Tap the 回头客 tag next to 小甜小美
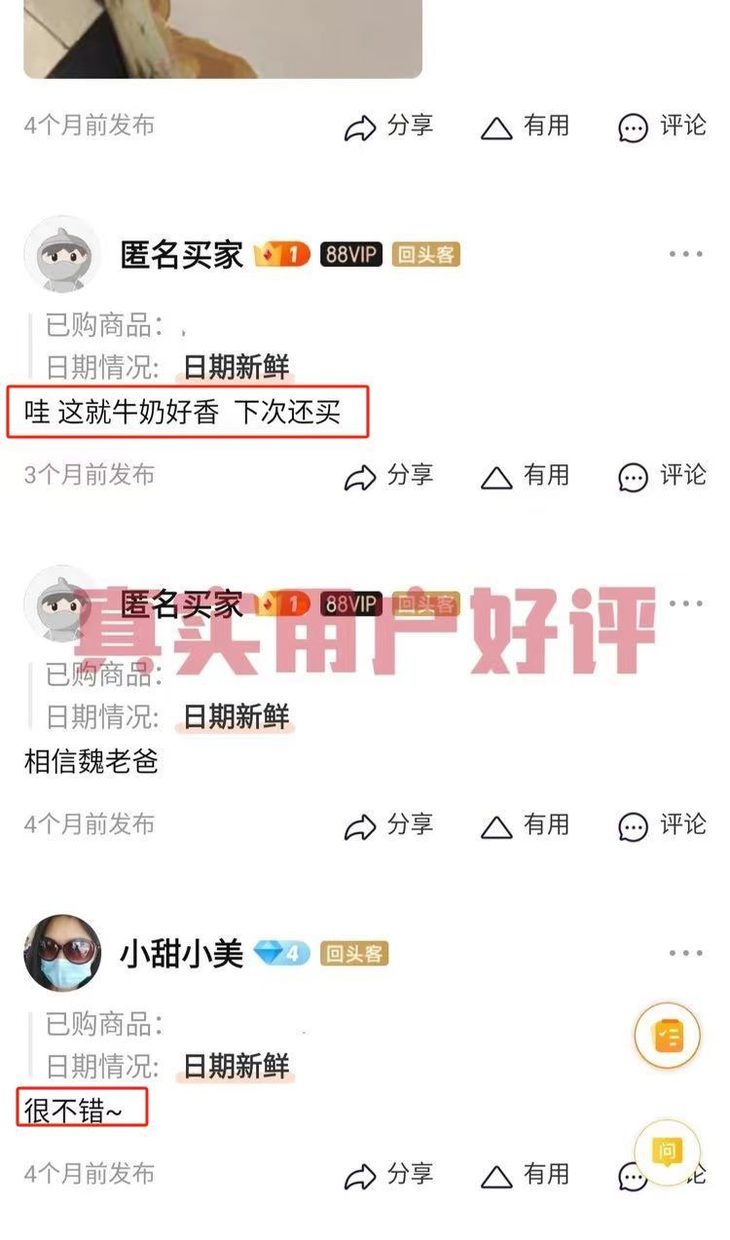 pos(353,954)
